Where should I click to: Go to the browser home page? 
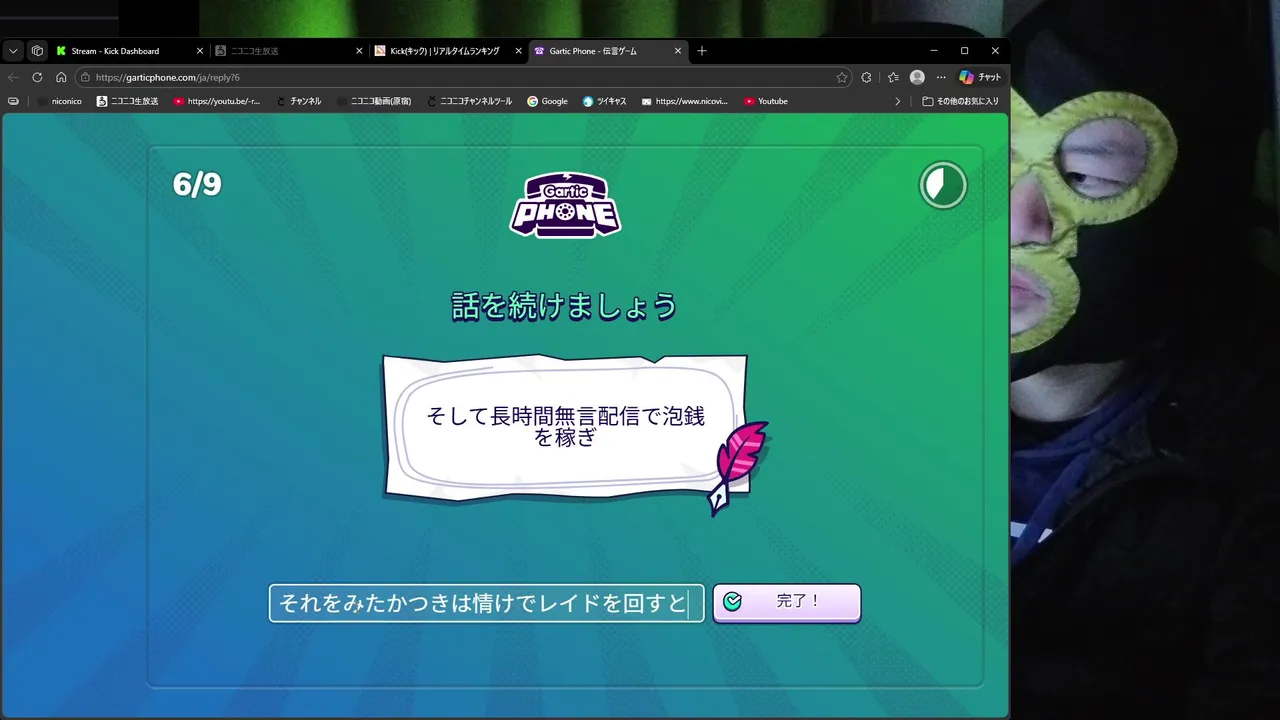tap(61, 77)
